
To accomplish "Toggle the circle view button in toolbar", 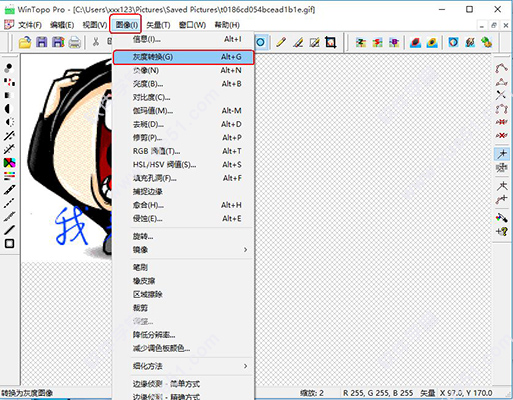I will point(261,42).
